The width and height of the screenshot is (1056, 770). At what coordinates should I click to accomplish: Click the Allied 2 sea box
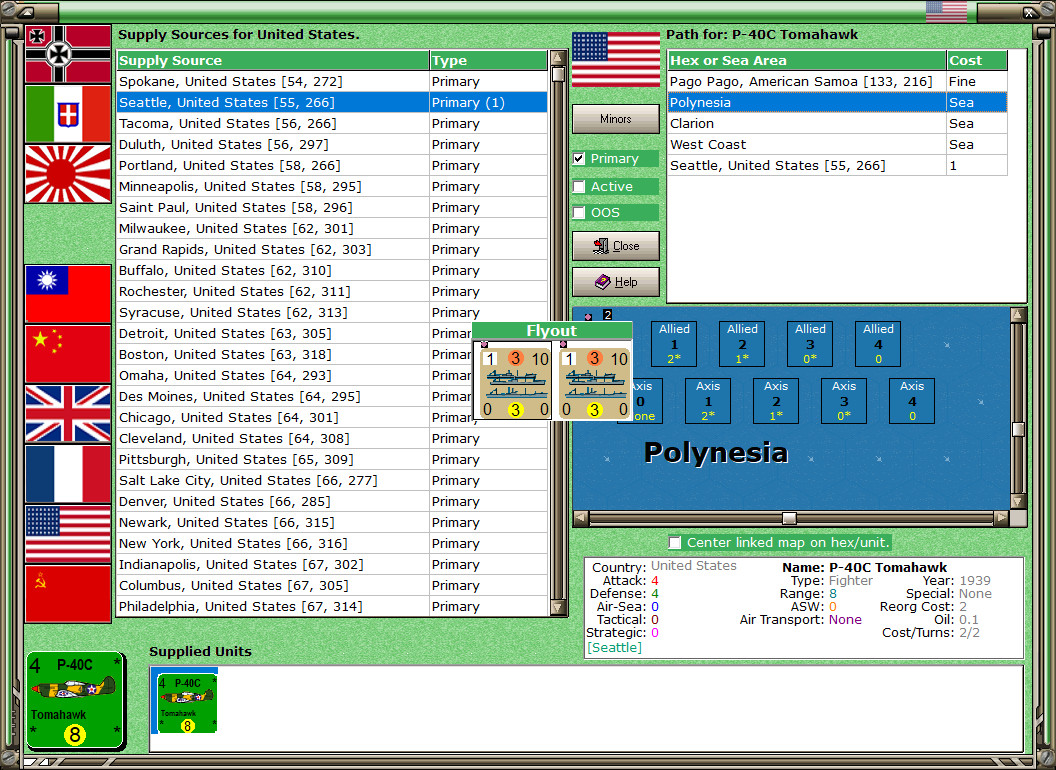coord(742,344)
